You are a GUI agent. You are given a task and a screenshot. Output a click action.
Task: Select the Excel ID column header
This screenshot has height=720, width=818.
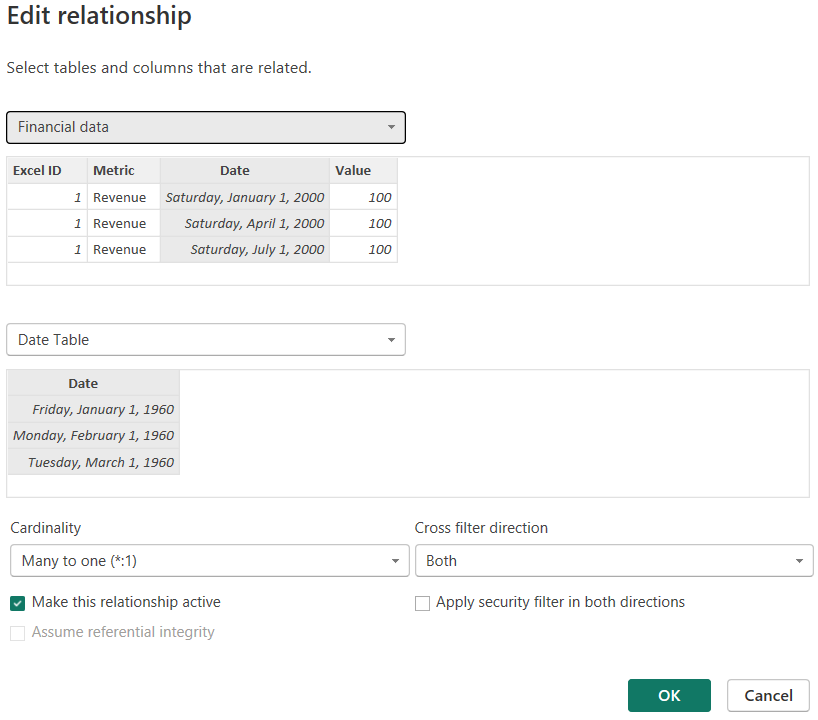pos(47,171)
